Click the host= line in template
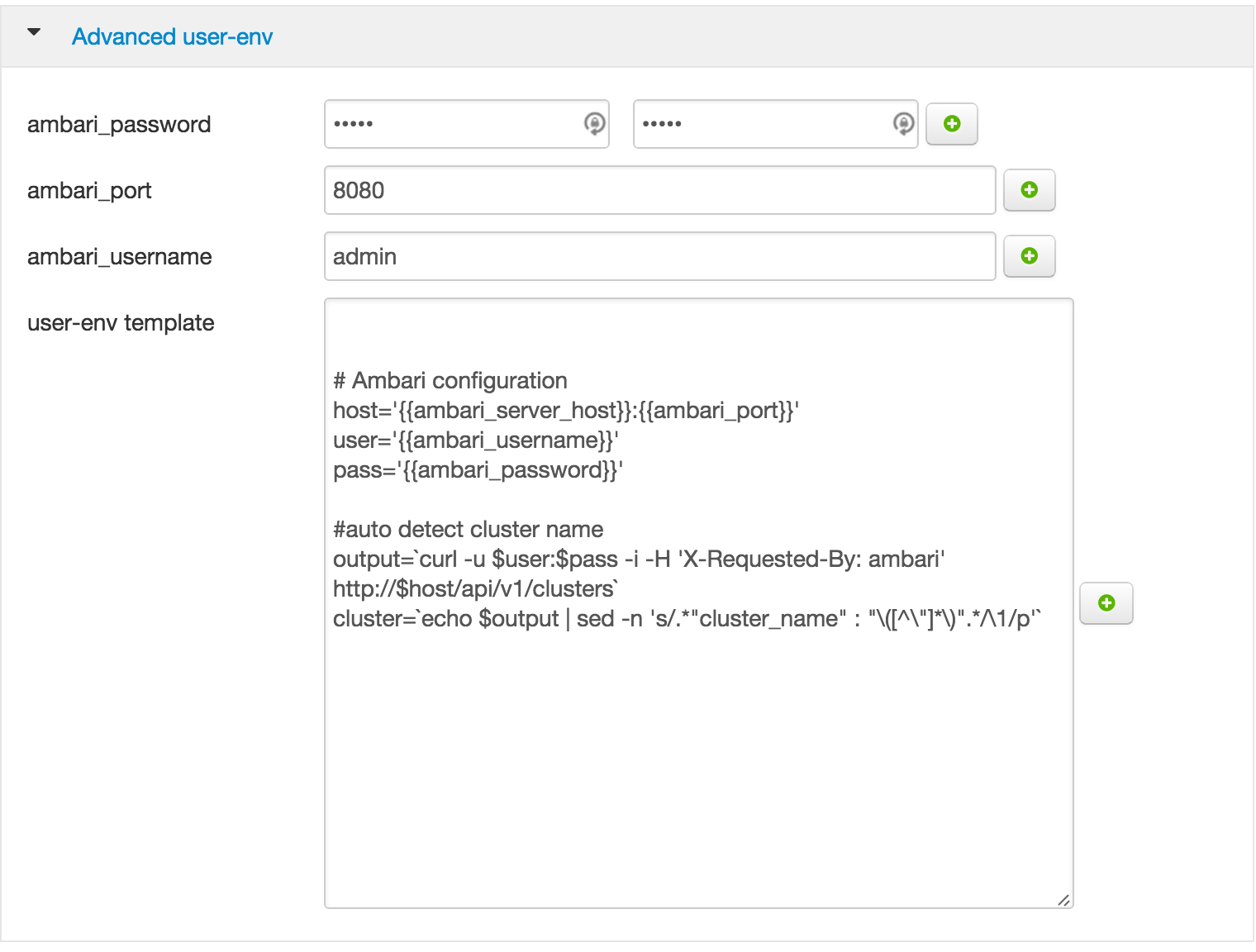 pyautogui.click(x=566, y=411)
